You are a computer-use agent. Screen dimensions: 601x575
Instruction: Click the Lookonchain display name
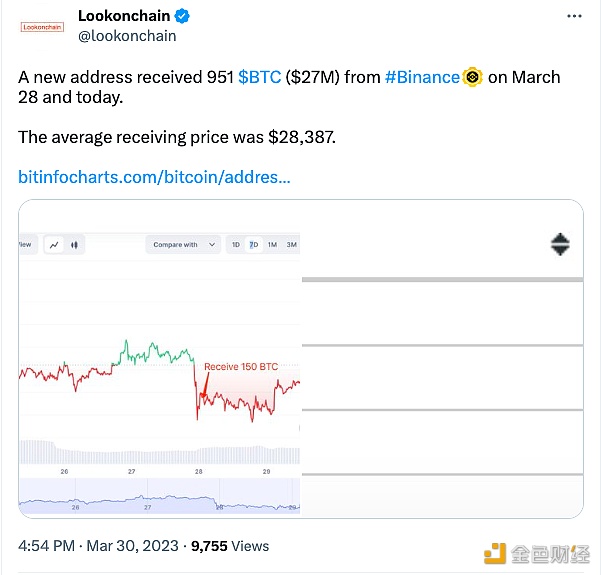(x=124, y=16)
